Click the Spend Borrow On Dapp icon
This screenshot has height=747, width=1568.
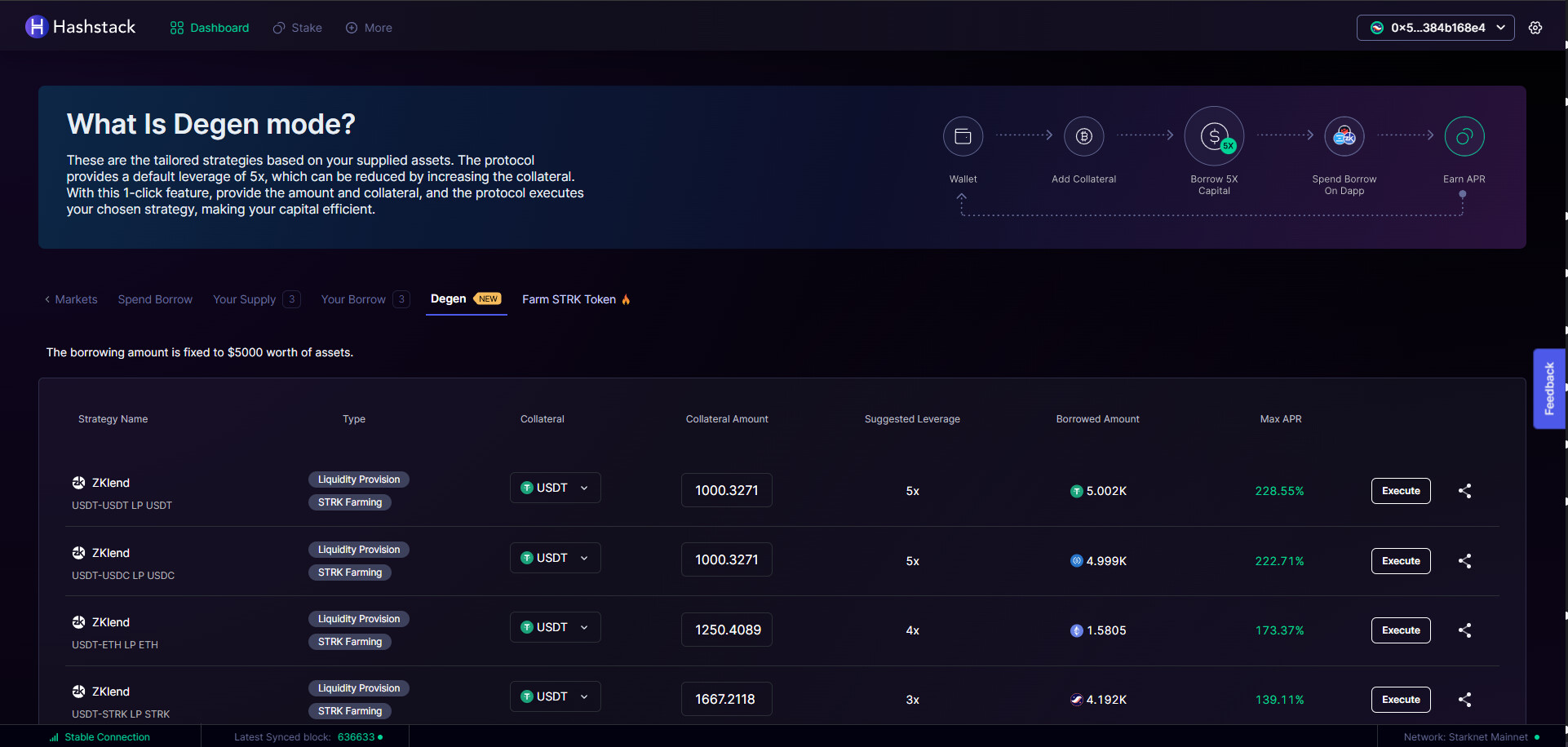(1344, 136)
